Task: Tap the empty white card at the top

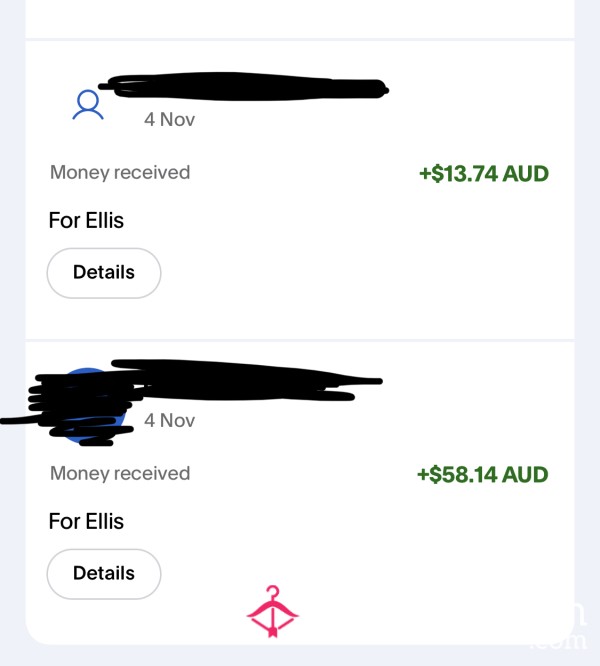Action: (x=300, y=19)
